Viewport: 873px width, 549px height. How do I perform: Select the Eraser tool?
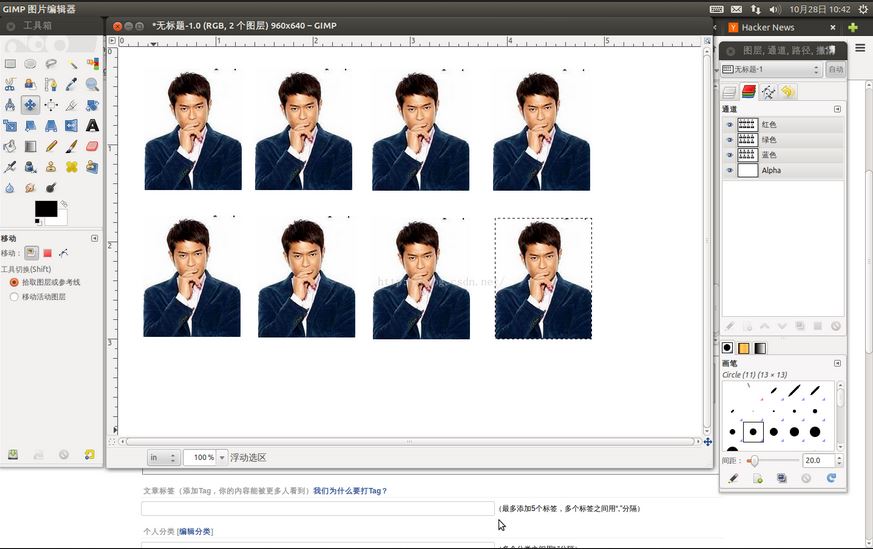pos(92,146)
